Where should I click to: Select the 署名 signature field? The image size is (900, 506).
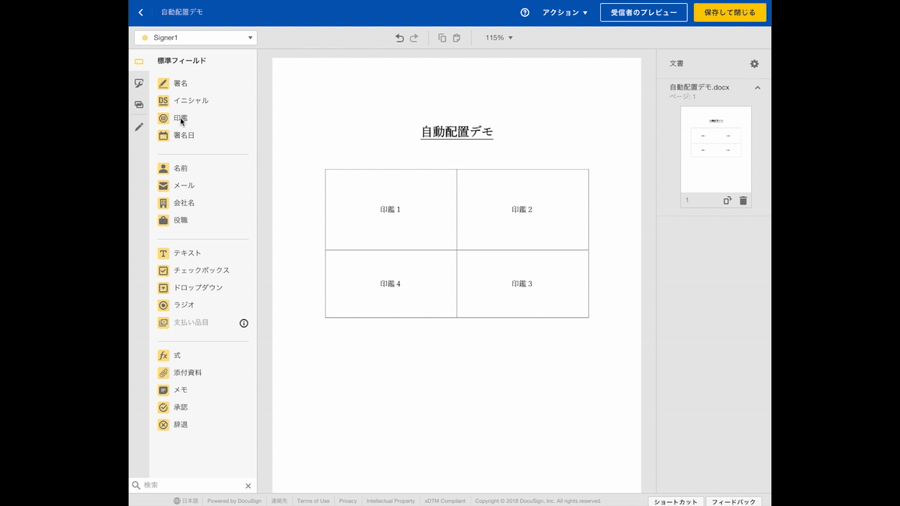tap(173, 83)
